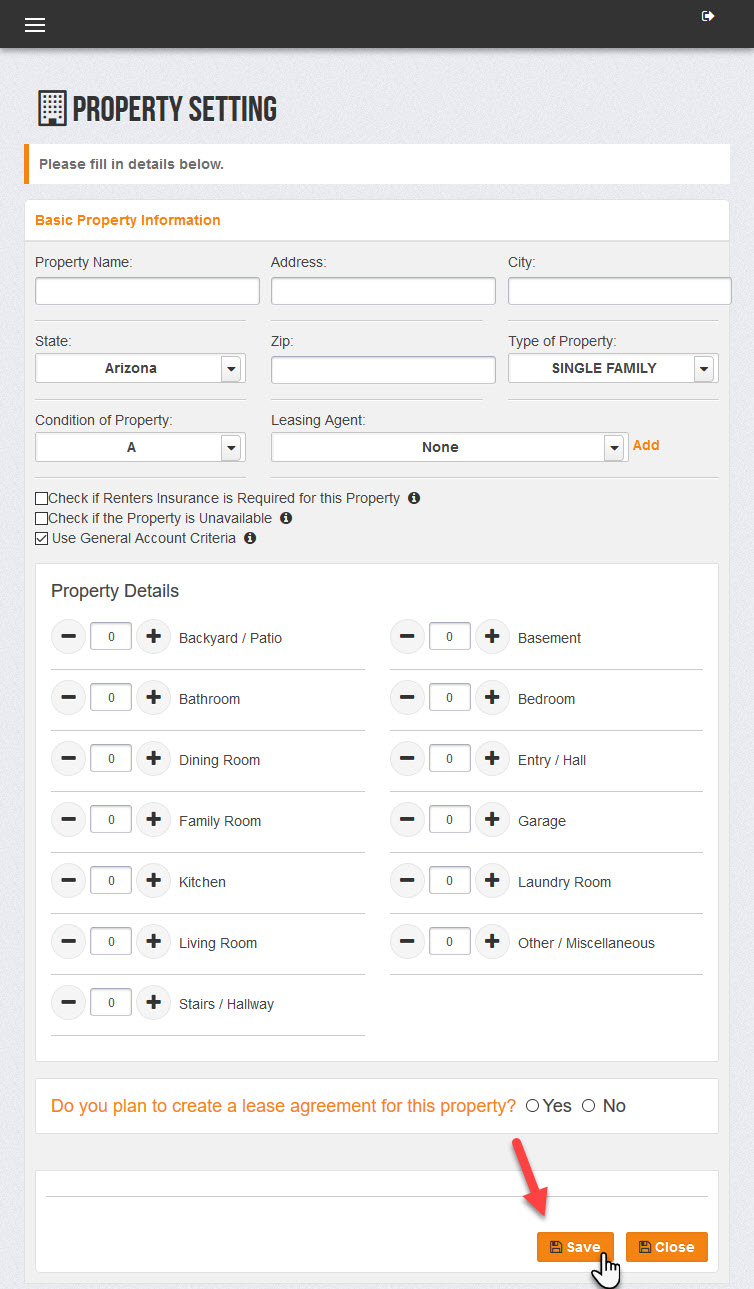
Task: Click info icon beside General Account Criteria
Action: pyautogui.click(x=250, y=538)
